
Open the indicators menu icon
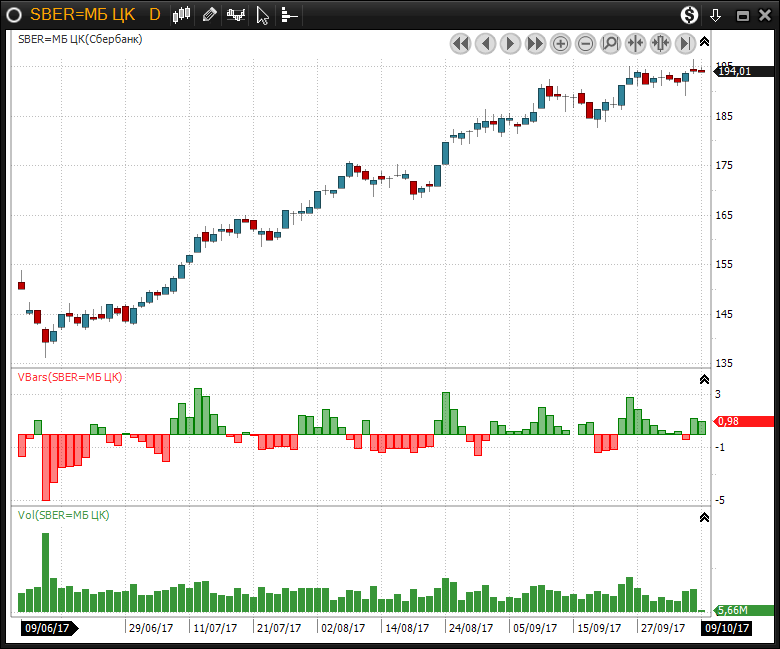click(236, 15)
